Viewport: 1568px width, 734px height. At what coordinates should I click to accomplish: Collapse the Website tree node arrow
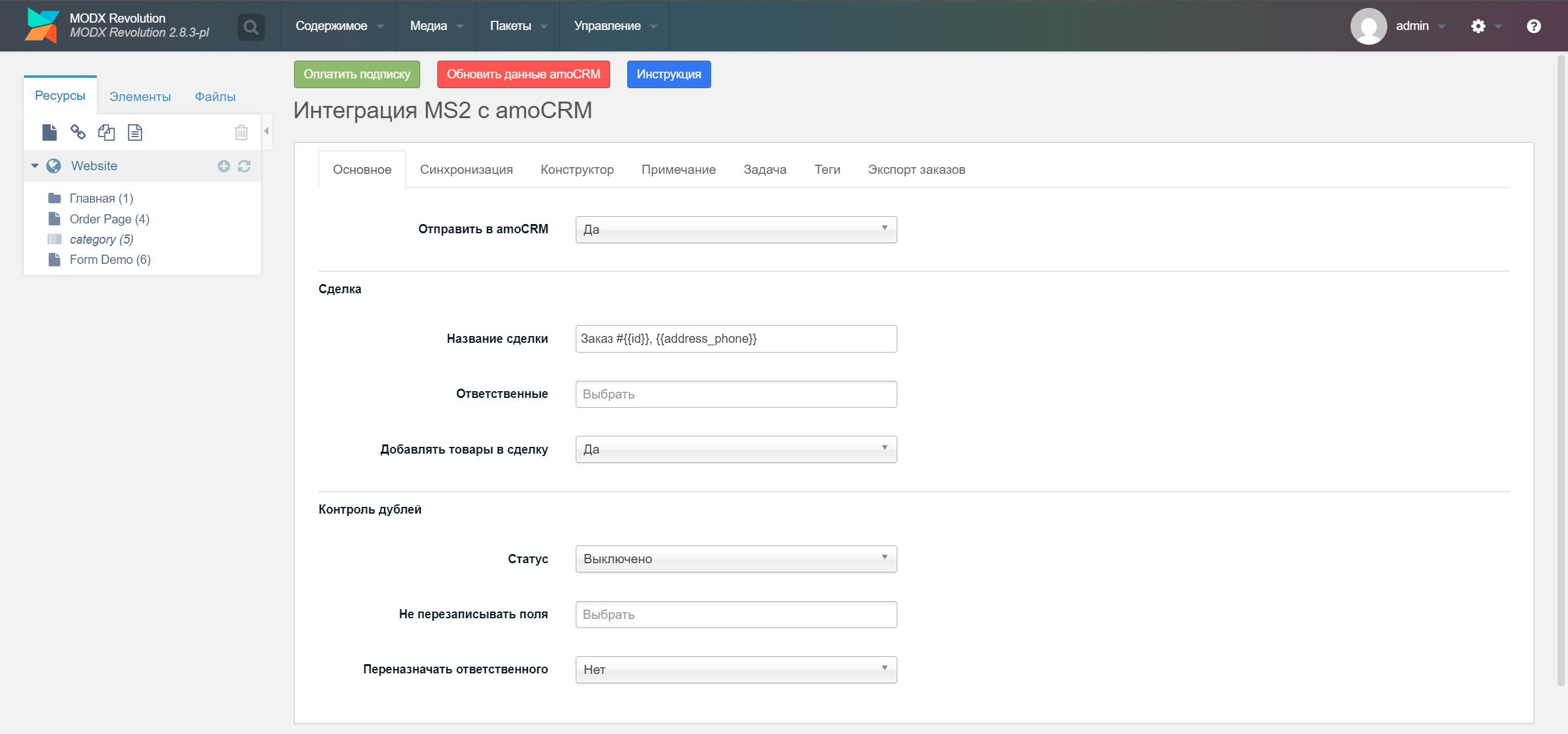pos(35,166)
